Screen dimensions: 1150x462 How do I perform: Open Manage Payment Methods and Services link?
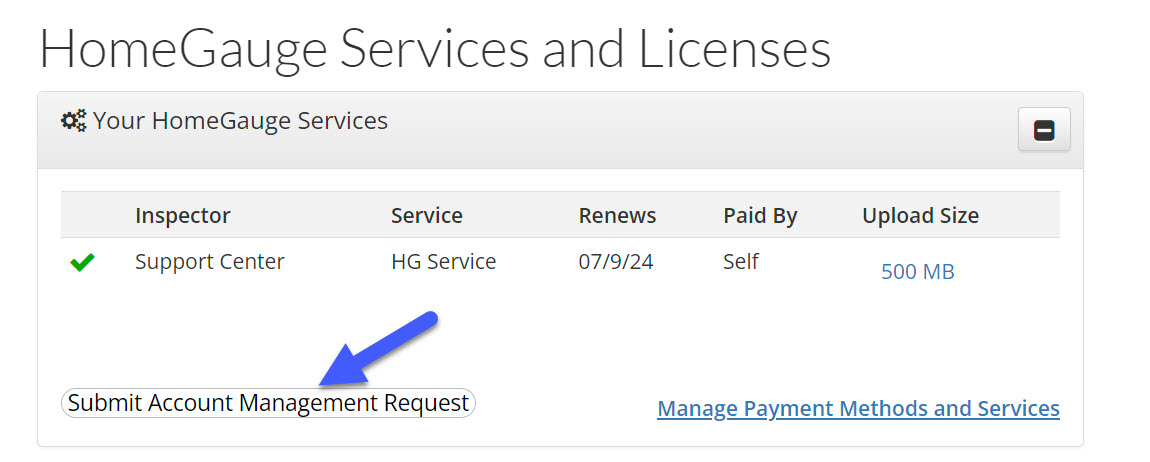[x=858, y=408]
